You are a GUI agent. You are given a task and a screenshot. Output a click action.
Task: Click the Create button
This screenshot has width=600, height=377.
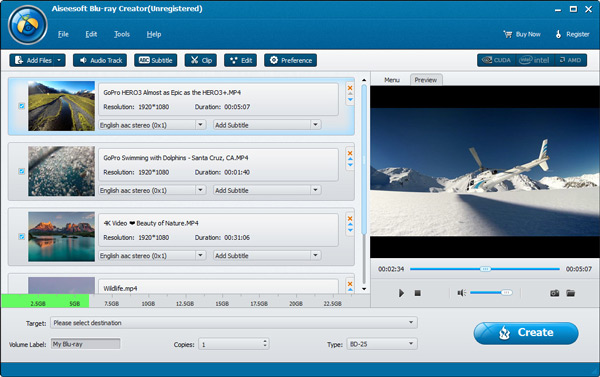click(526, 333)
